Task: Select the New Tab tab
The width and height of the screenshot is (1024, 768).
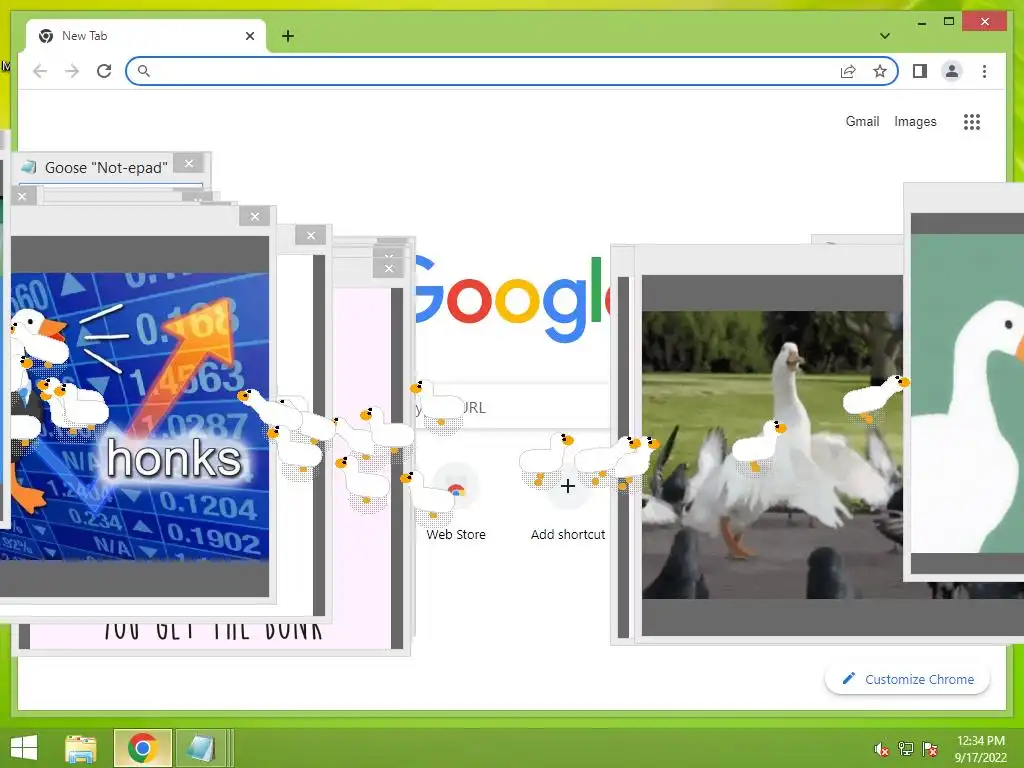Action: coord(146,36)
